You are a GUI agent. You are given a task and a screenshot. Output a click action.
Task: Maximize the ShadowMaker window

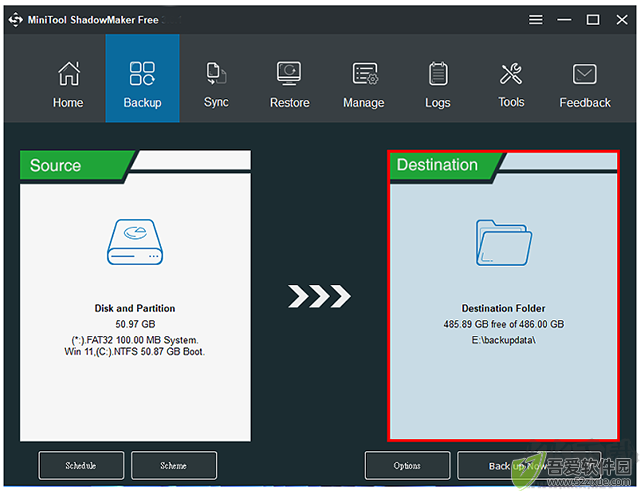593,20
